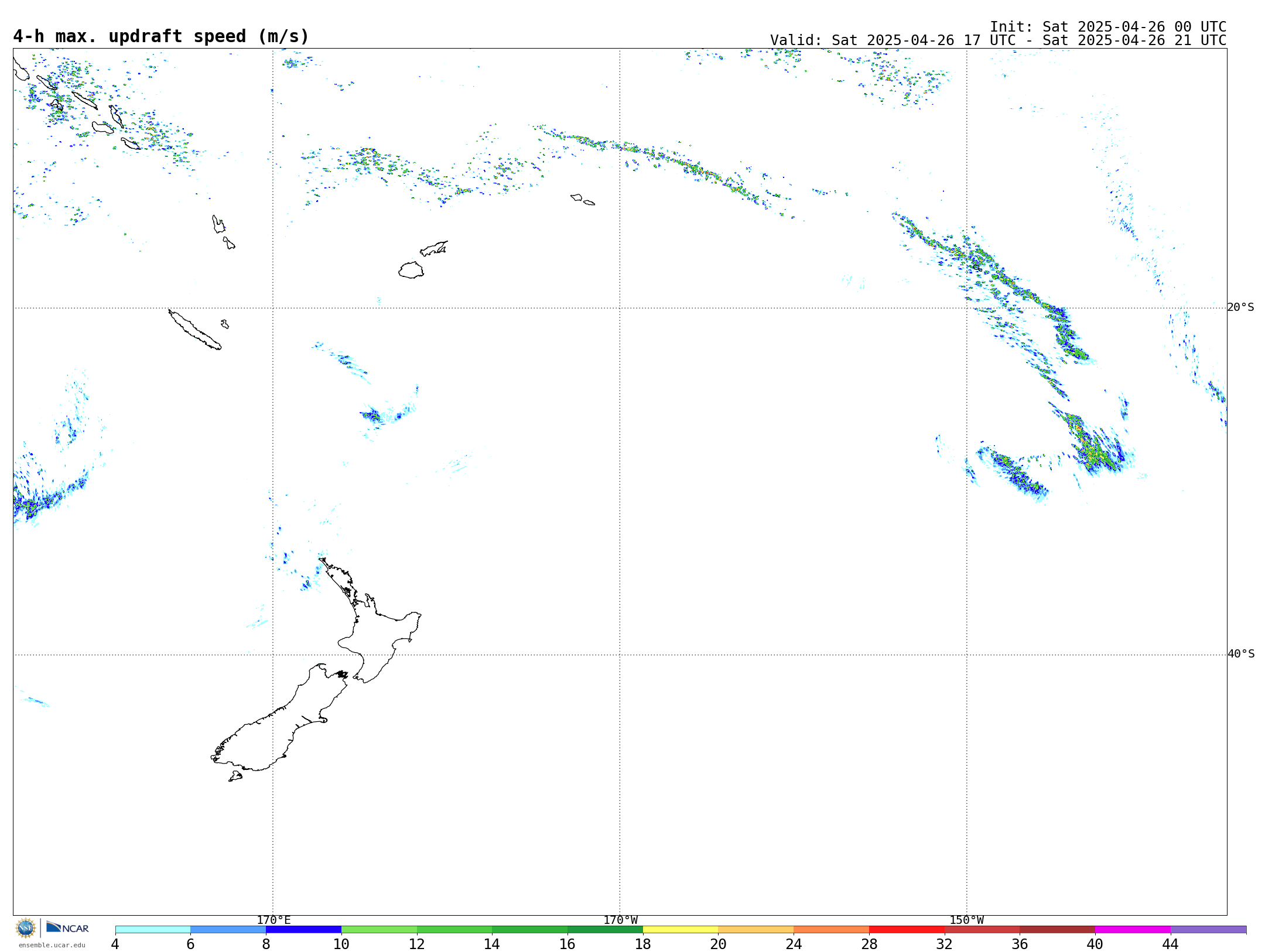Click the colorbar tick label 44

pos(1171,944)
